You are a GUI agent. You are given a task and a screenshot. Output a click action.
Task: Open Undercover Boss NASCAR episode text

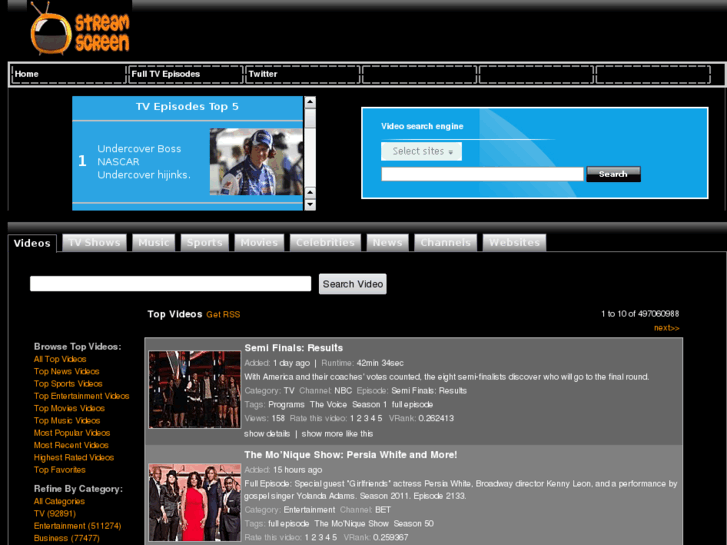pyautogui.click(x=144, y=161)
